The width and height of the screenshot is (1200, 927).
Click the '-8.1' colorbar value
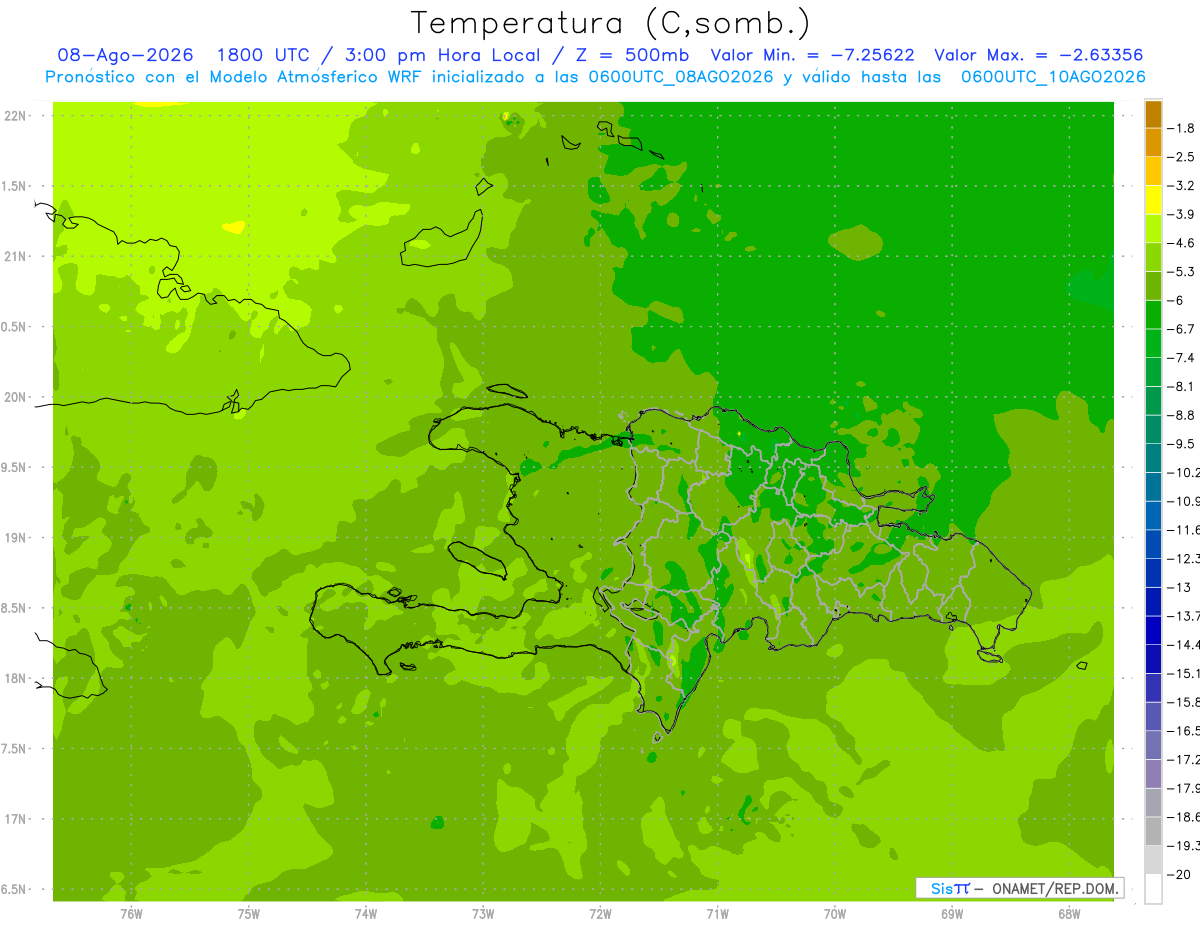1183,386
